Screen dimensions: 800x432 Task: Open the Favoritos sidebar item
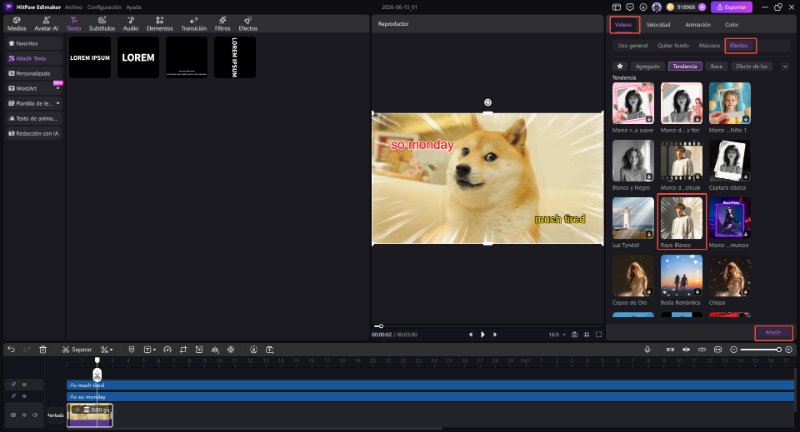coord(34,44)
